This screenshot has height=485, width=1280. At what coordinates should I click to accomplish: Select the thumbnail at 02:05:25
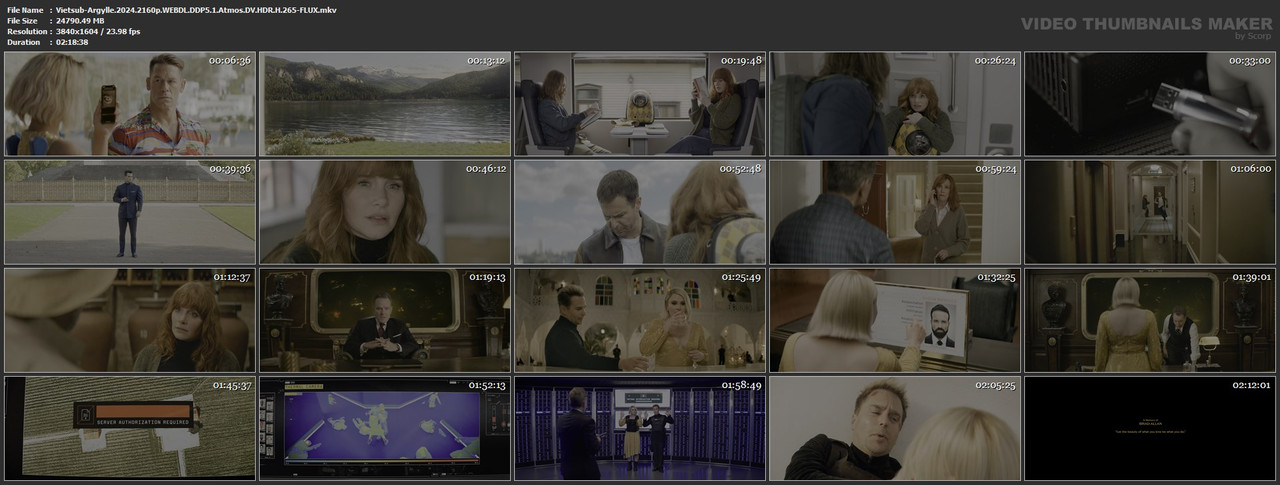[895, 428]
